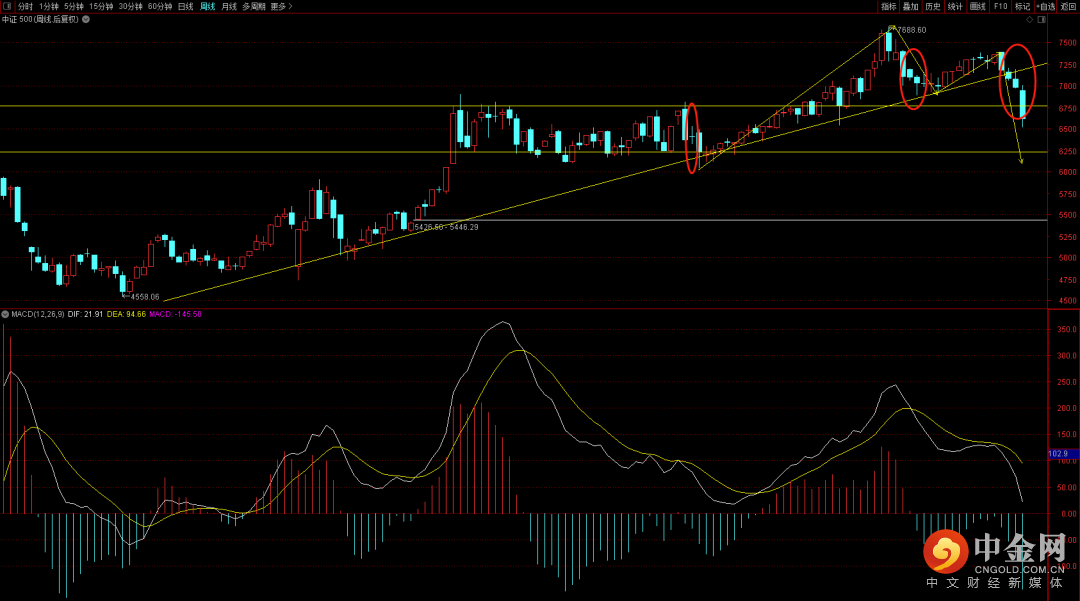The image size is (1080, 601).
Task: Click the 5000 price axis label
Action: (x=1067, y=258)
